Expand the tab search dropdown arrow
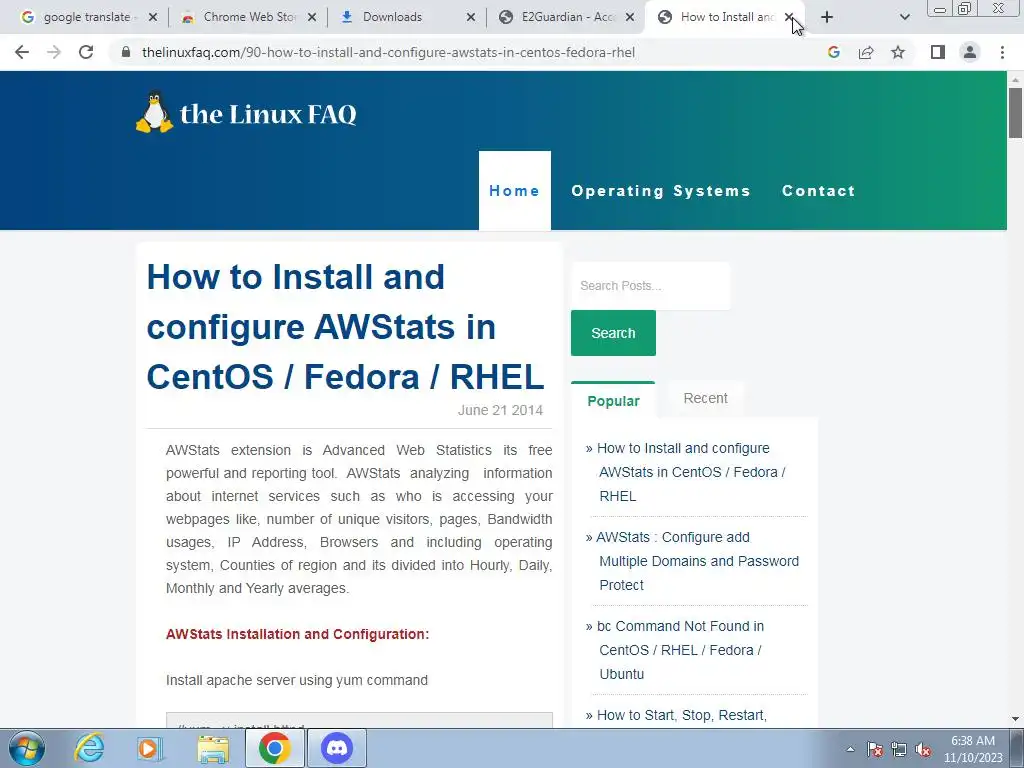Screen dimensions: 1024x768 [x=904, y=17]
